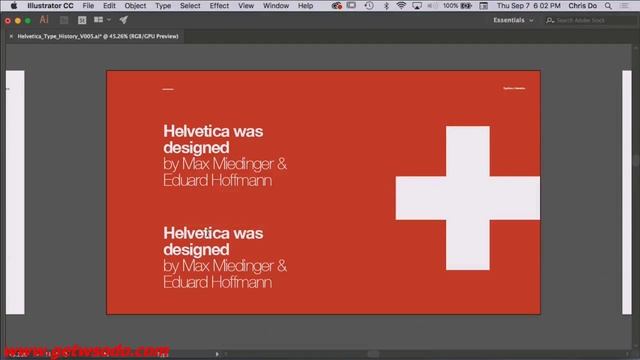Click the Wi-Fi menu bar icon
Viewport: 640px width, 360px height.
tap(401, 6)
